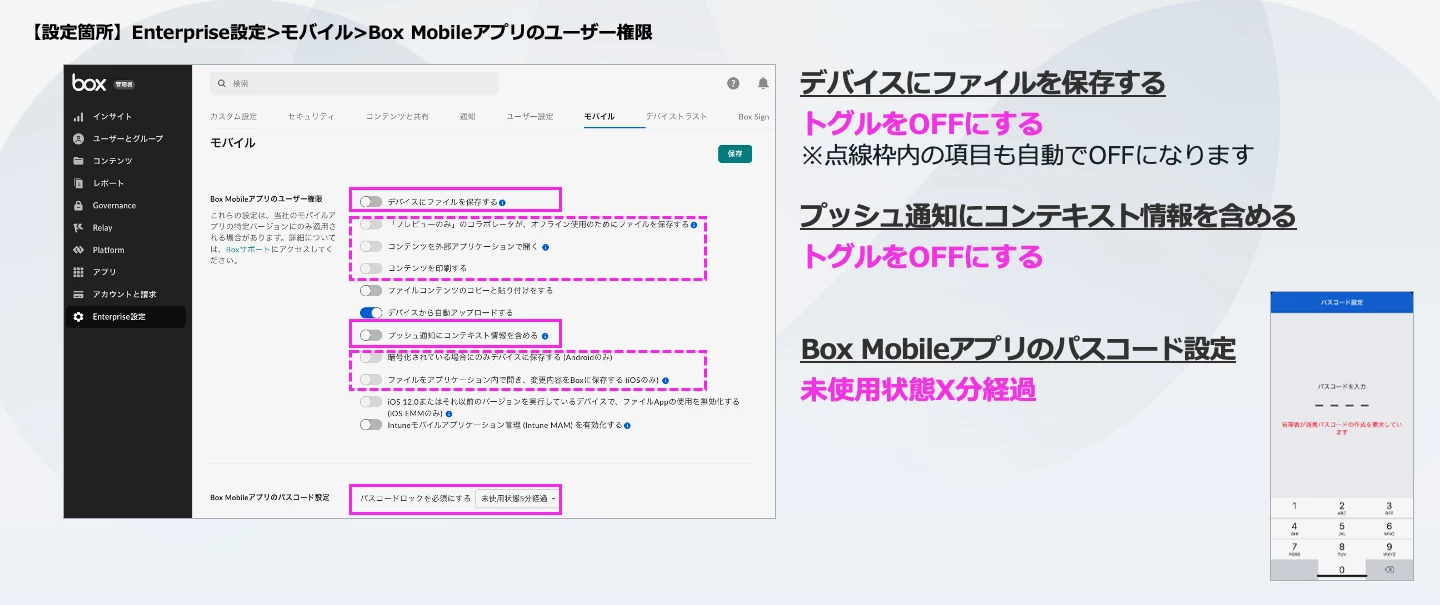Image resolution: width=1440 pixels, height=605 pixels.
Task: Click the 管理者 badge beside logo
Action: click(124, 84)
